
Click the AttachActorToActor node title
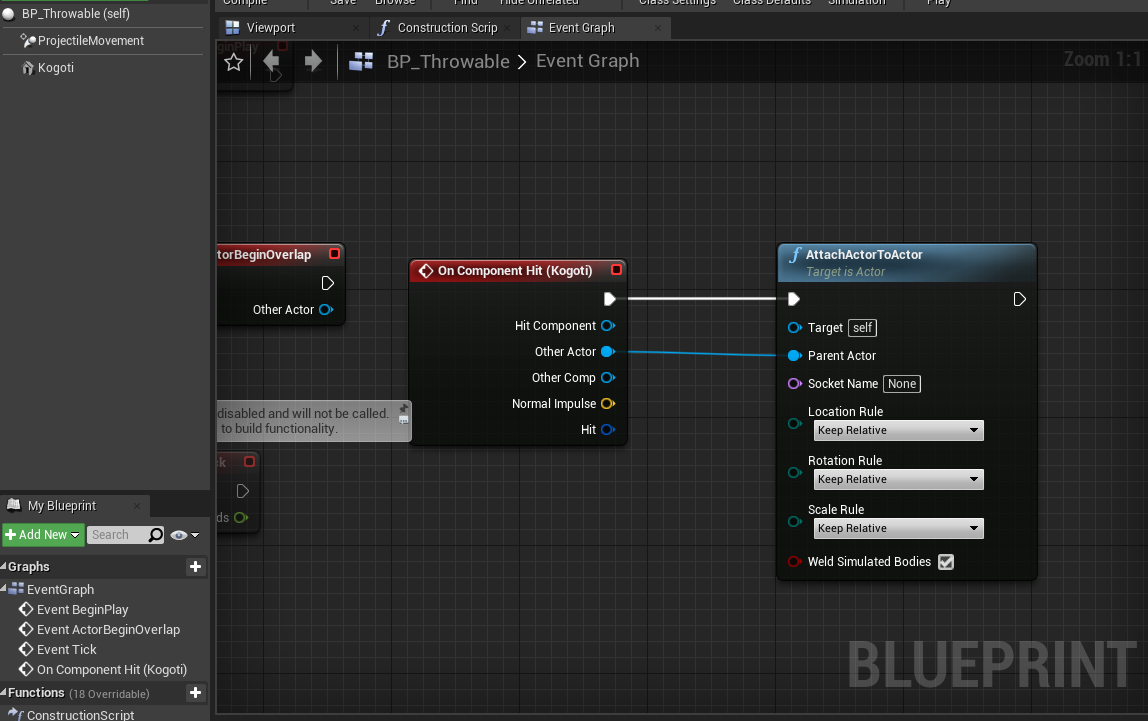click(864, 255)
